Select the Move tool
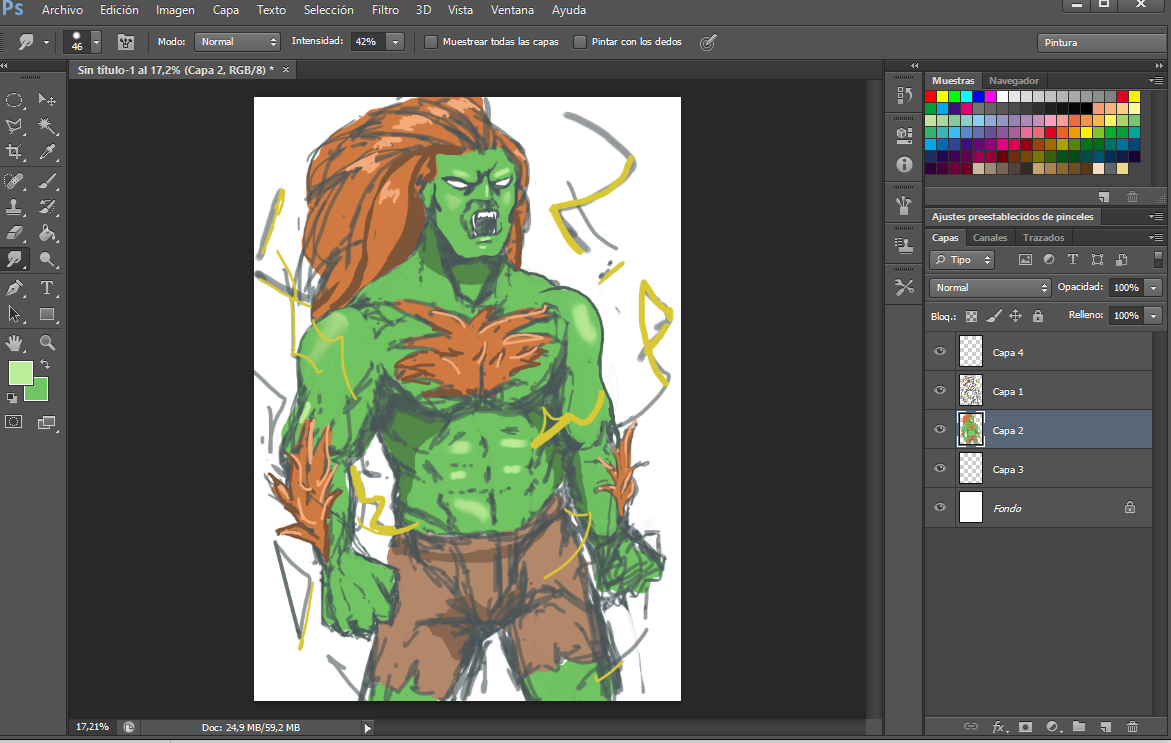This screenshot has width=1171, height=743. pos(47,100)
